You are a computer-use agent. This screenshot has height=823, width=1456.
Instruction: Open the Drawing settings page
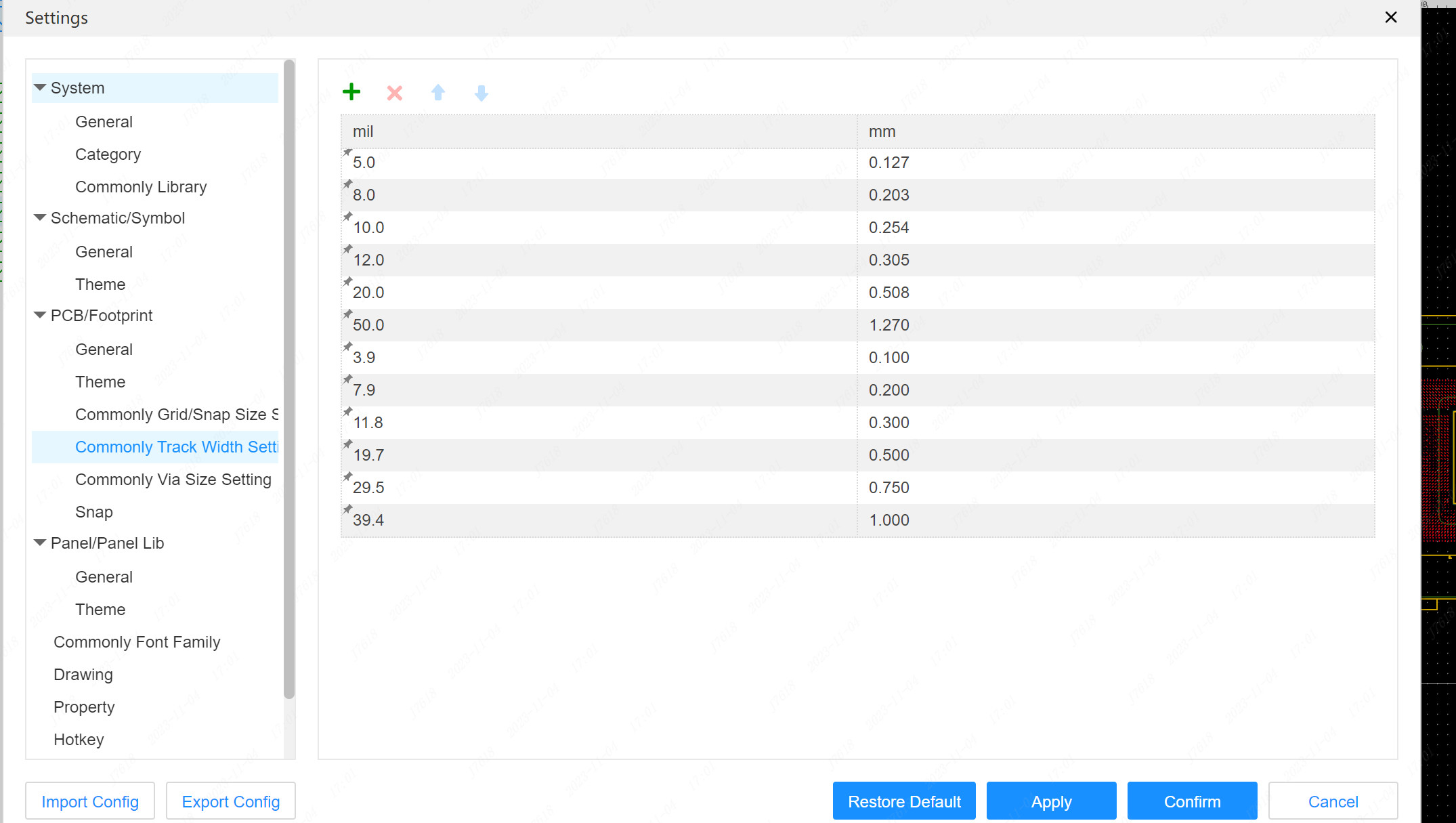point(83,675)
